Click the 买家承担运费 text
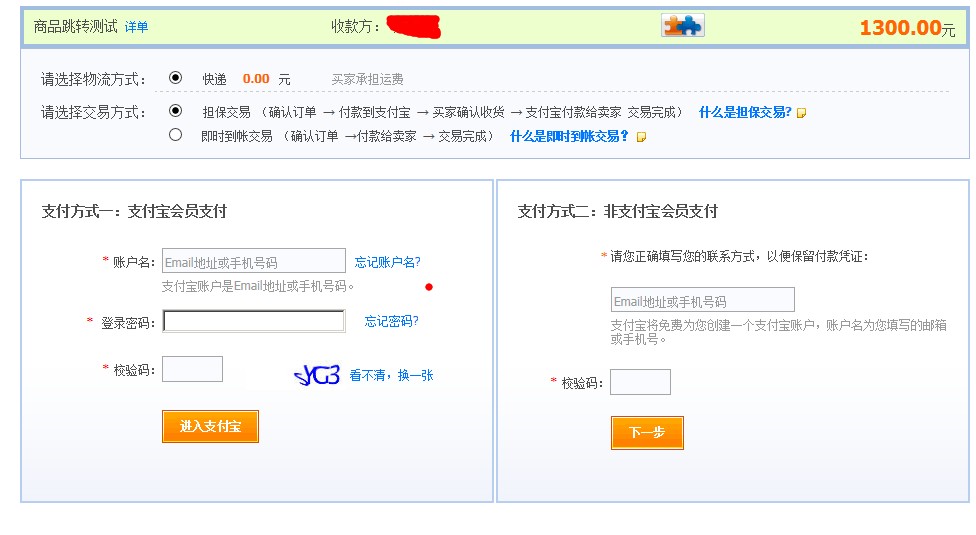The width and height of the screenshot is (976, 535). (367, 79)
